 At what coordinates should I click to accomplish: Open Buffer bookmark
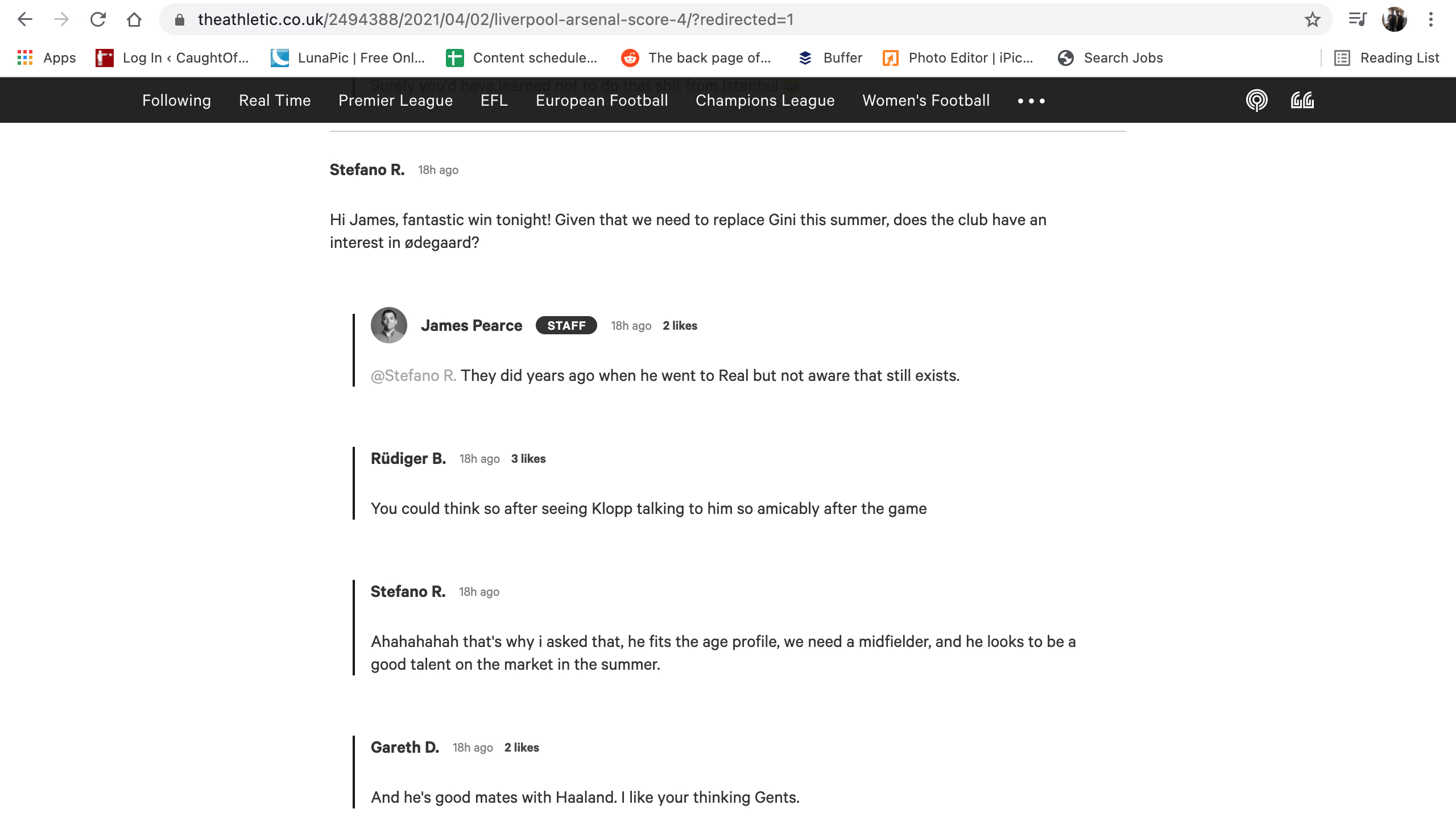[830, 57]
